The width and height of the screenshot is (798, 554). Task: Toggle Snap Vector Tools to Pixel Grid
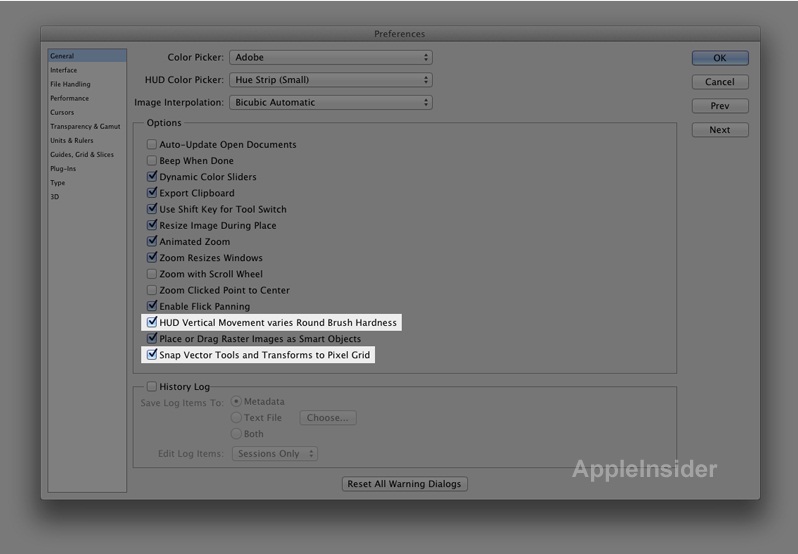coord(152,355)
